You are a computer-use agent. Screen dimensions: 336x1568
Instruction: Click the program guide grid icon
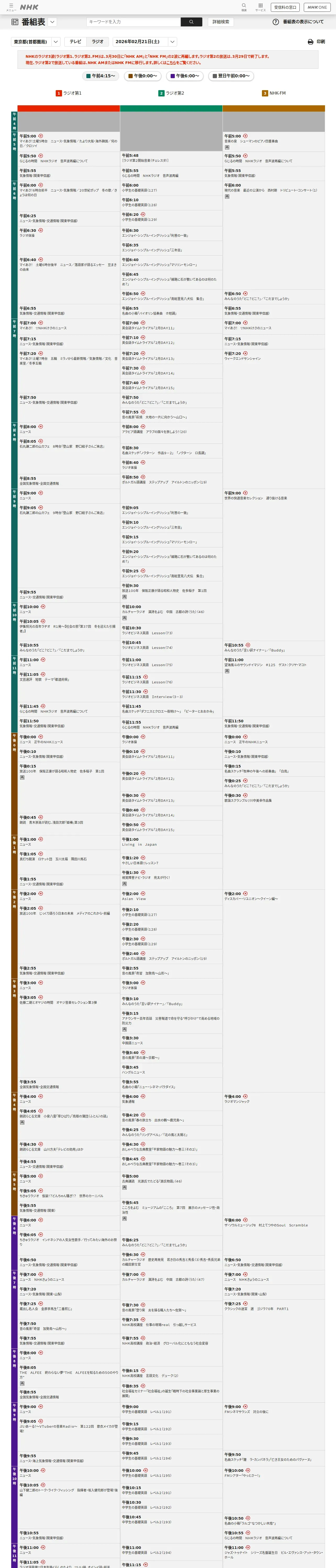[x=15, y=22]
